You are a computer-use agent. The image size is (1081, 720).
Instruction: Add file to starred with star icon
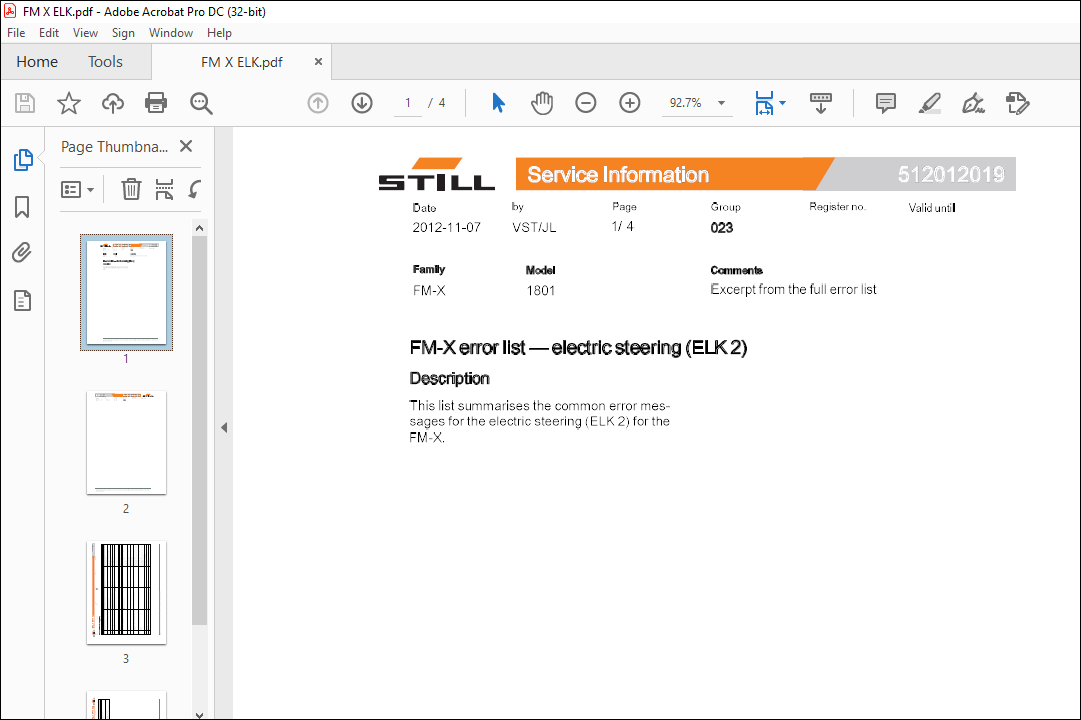point(68,103)
